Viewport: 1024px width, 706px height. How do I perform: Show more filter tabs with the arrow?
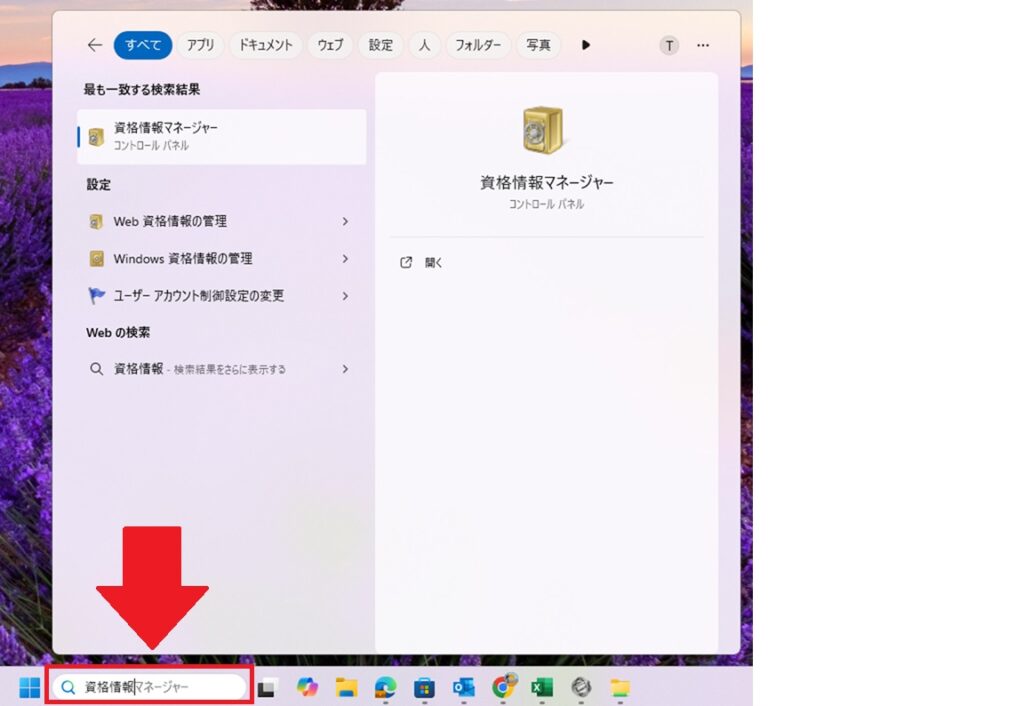pos(586,45)
